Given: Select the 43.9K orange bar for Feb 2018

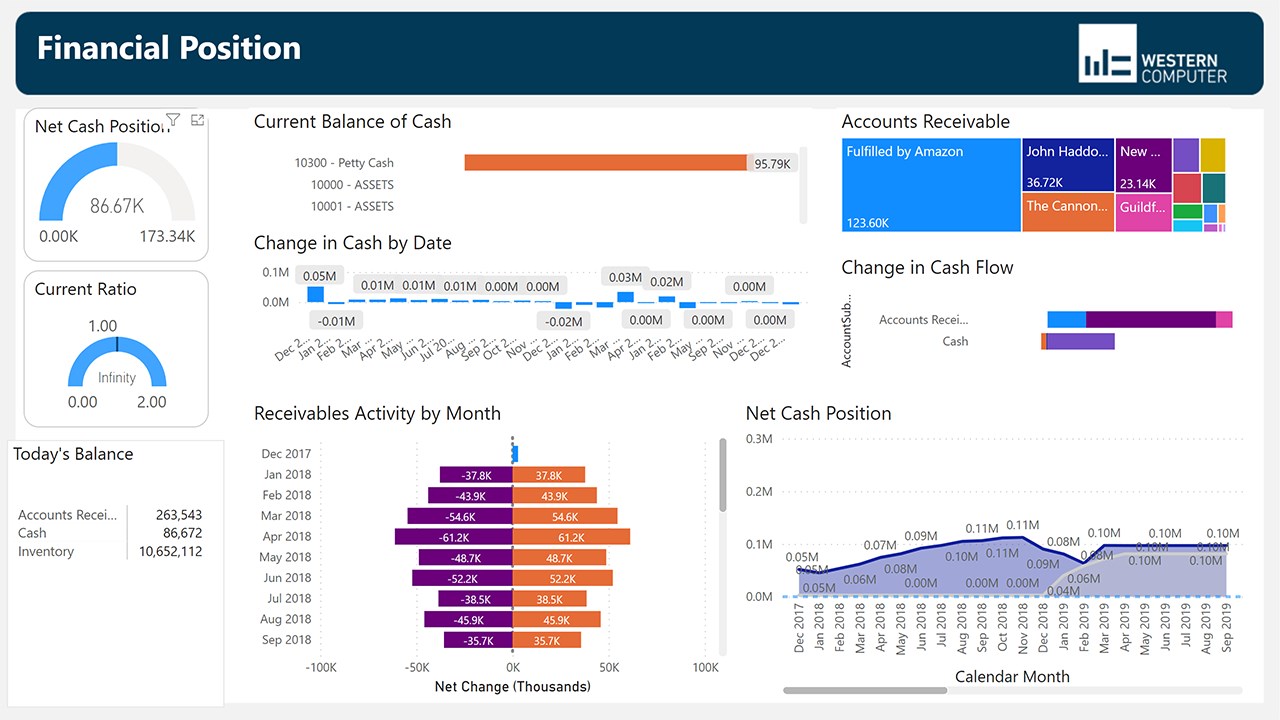Looking at the screenshot, I should tap(555, 496).
